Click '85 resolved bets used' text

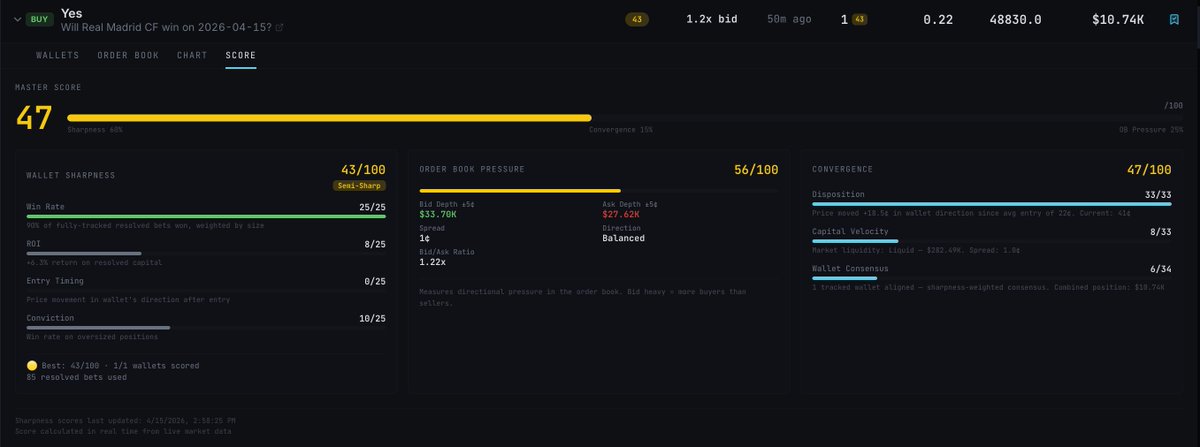[79, 377]
